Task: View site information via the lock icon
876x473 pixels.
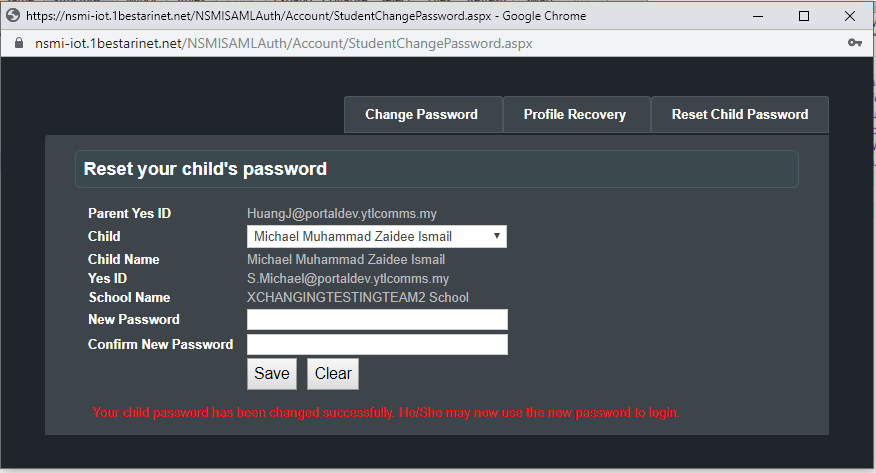Action: [x=18, y=43]
